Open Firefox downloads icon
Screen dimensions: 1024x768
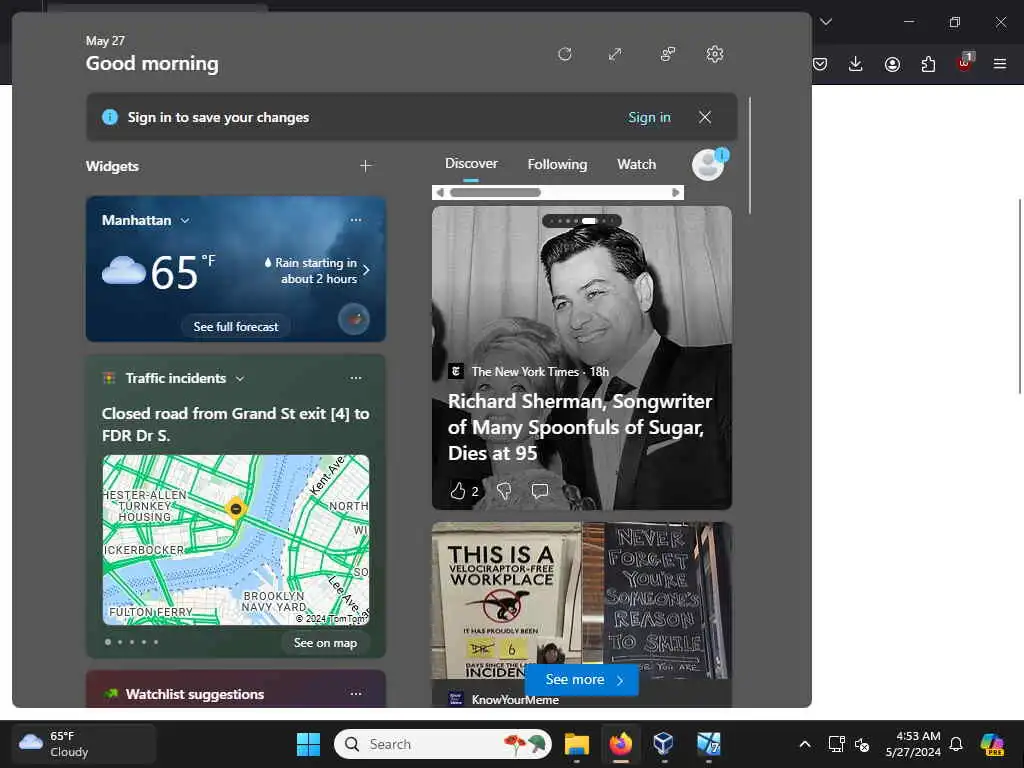click(x=856, y=64)
